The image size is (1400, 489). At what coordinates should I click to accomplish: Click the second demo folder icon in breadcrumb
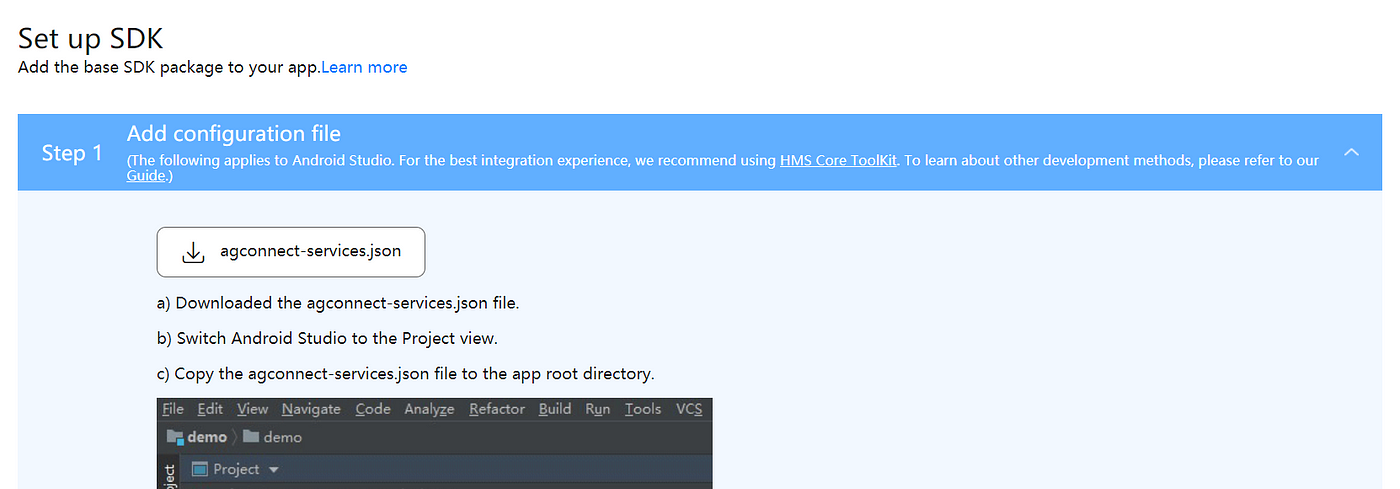tap(251, 437)
